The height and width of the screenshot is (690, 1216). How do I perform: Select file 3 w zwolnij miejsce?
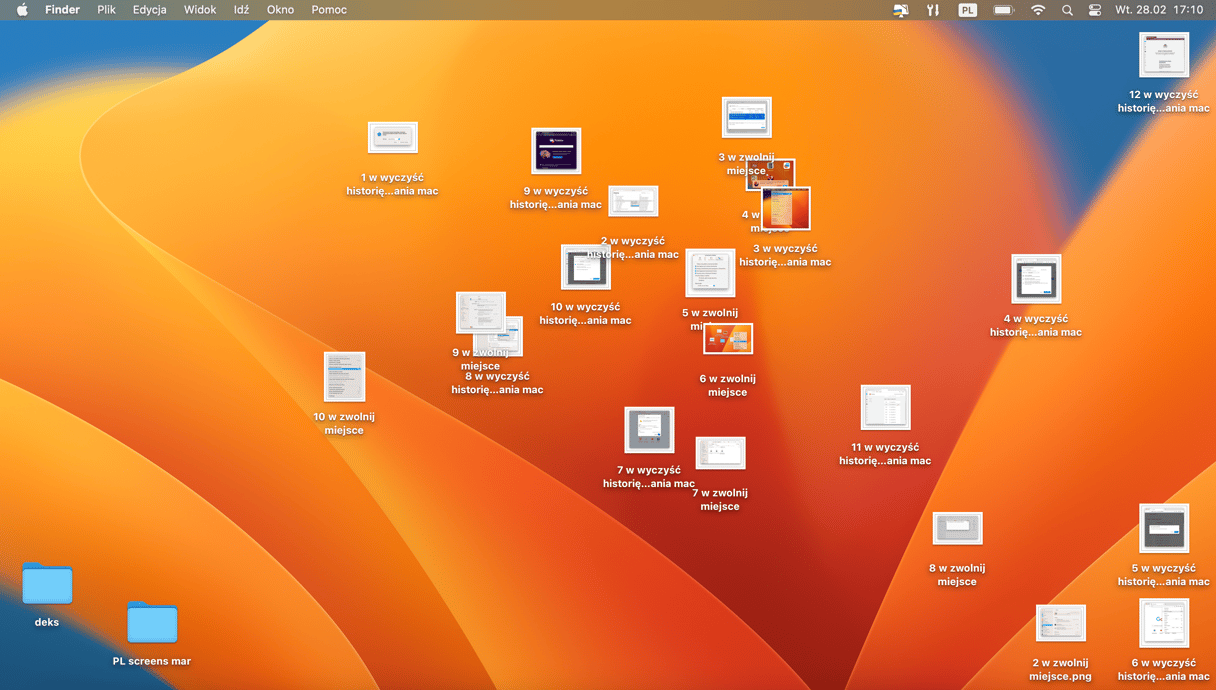click(747, 118)
